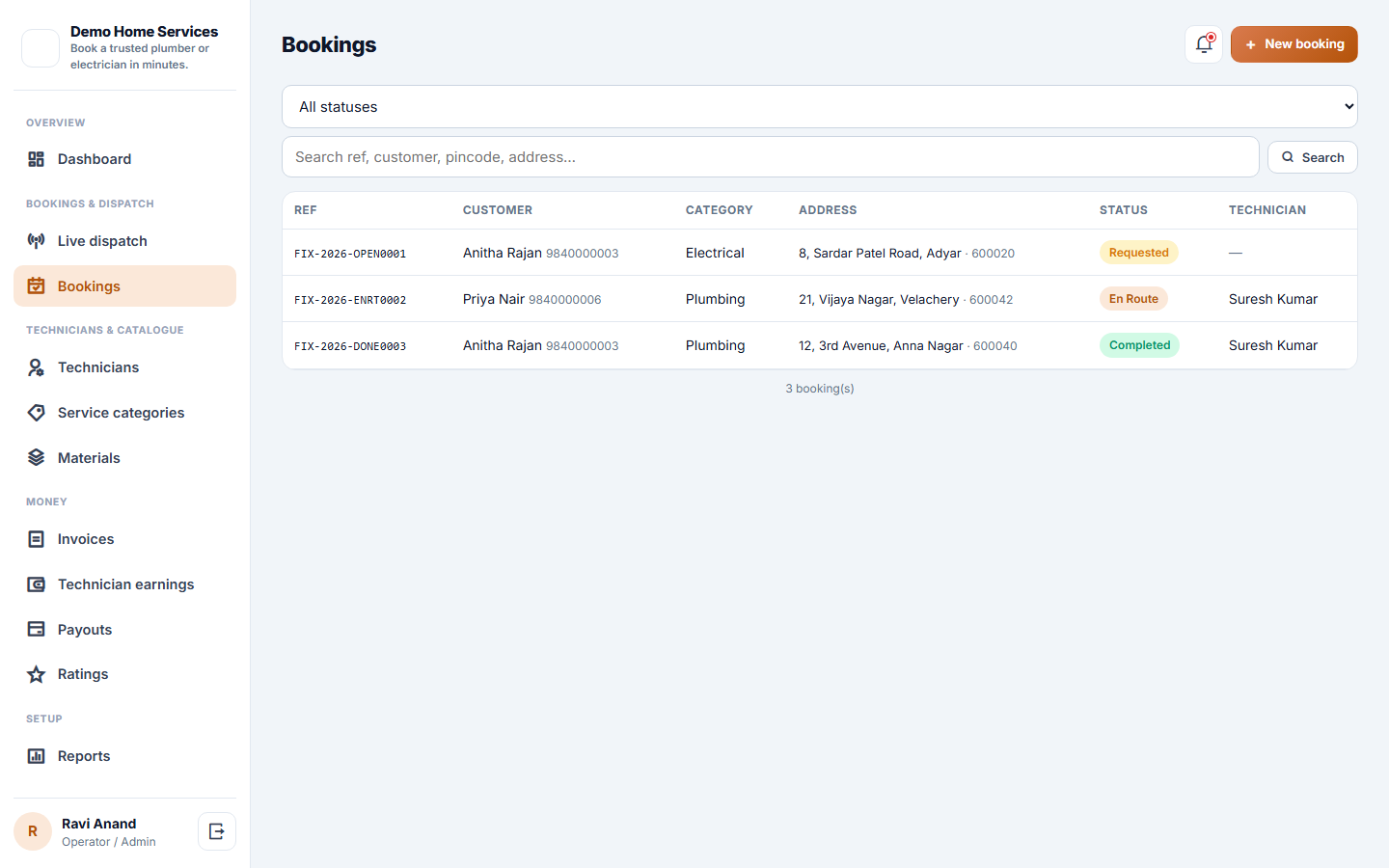1389x868 pixels.
Task: Click the Technician column header
Action: [1267, 210]
